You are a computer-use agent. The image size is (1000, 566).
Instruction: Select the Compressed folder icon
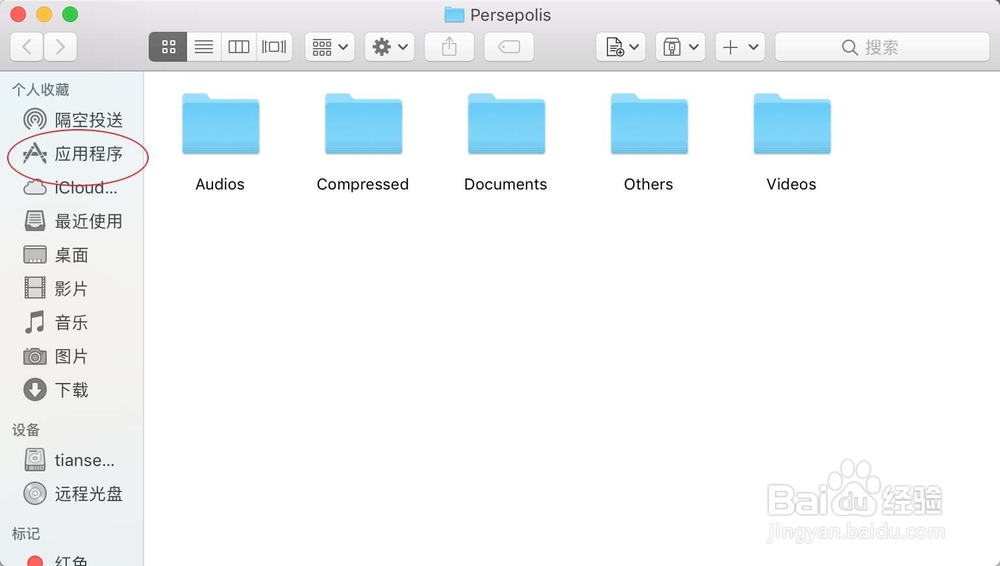coord(364,124)
